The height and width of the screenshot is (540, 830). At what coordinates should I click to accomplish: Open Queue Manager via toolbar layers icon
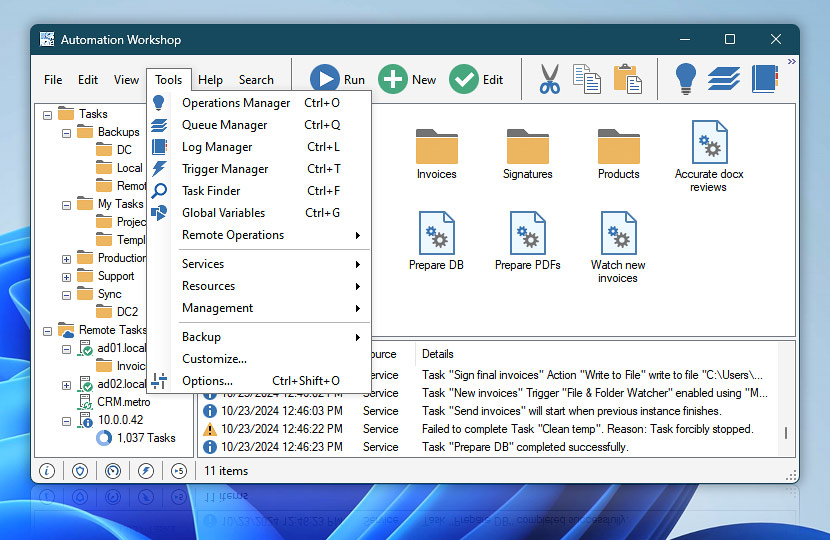tap(724, 79)
